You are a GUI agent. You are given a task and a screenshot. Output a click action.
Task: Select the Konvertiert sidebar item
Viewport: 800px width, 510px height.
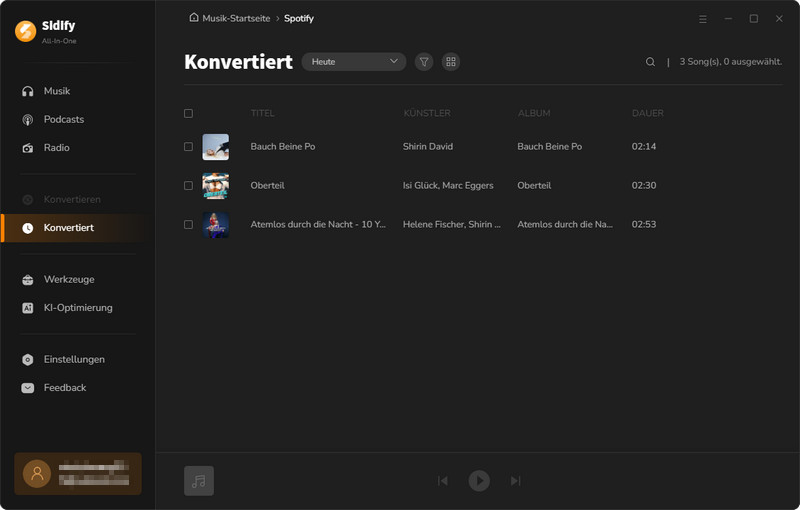pos(77,228)
